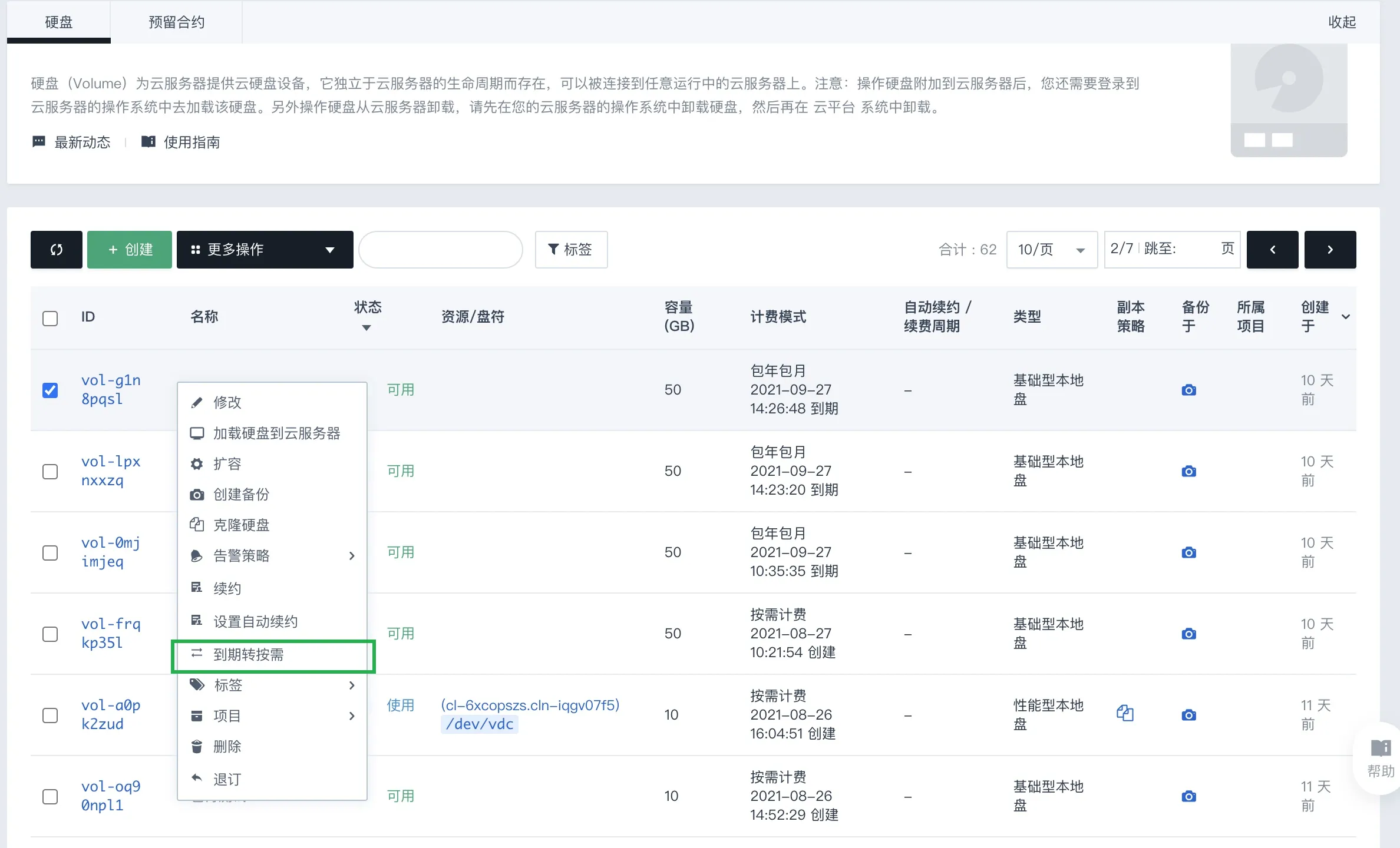Check the vol-frqkp35l row checkbox
The image size is (1400, 848).
(x=50, y=634)
